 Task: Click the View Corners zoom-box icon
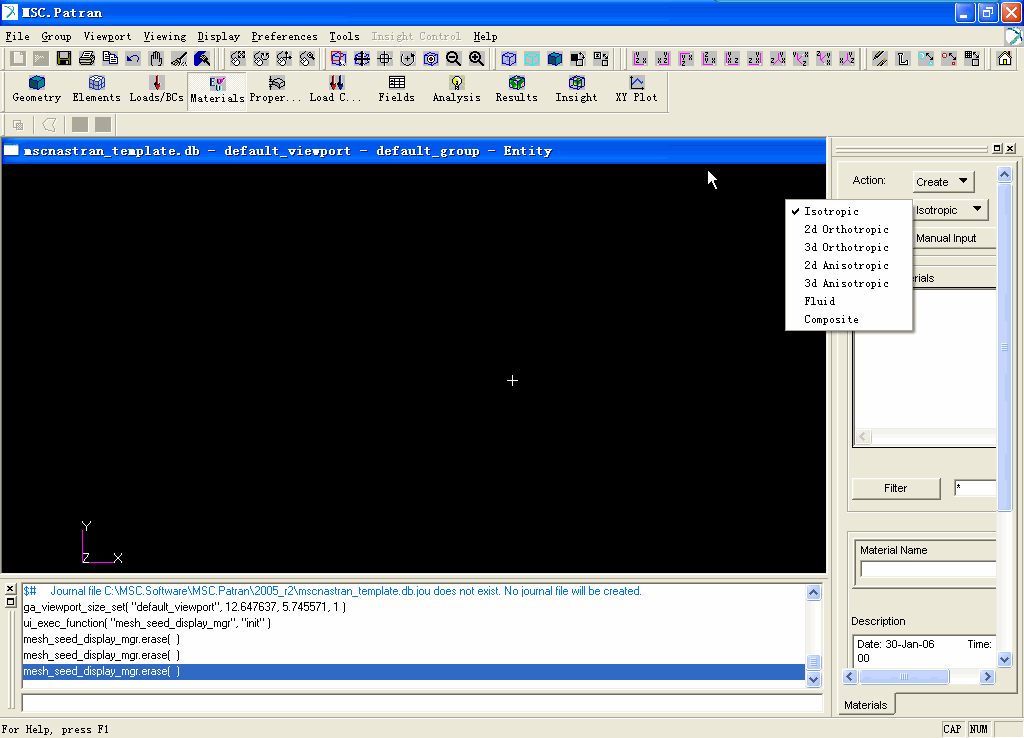[338, 59]
